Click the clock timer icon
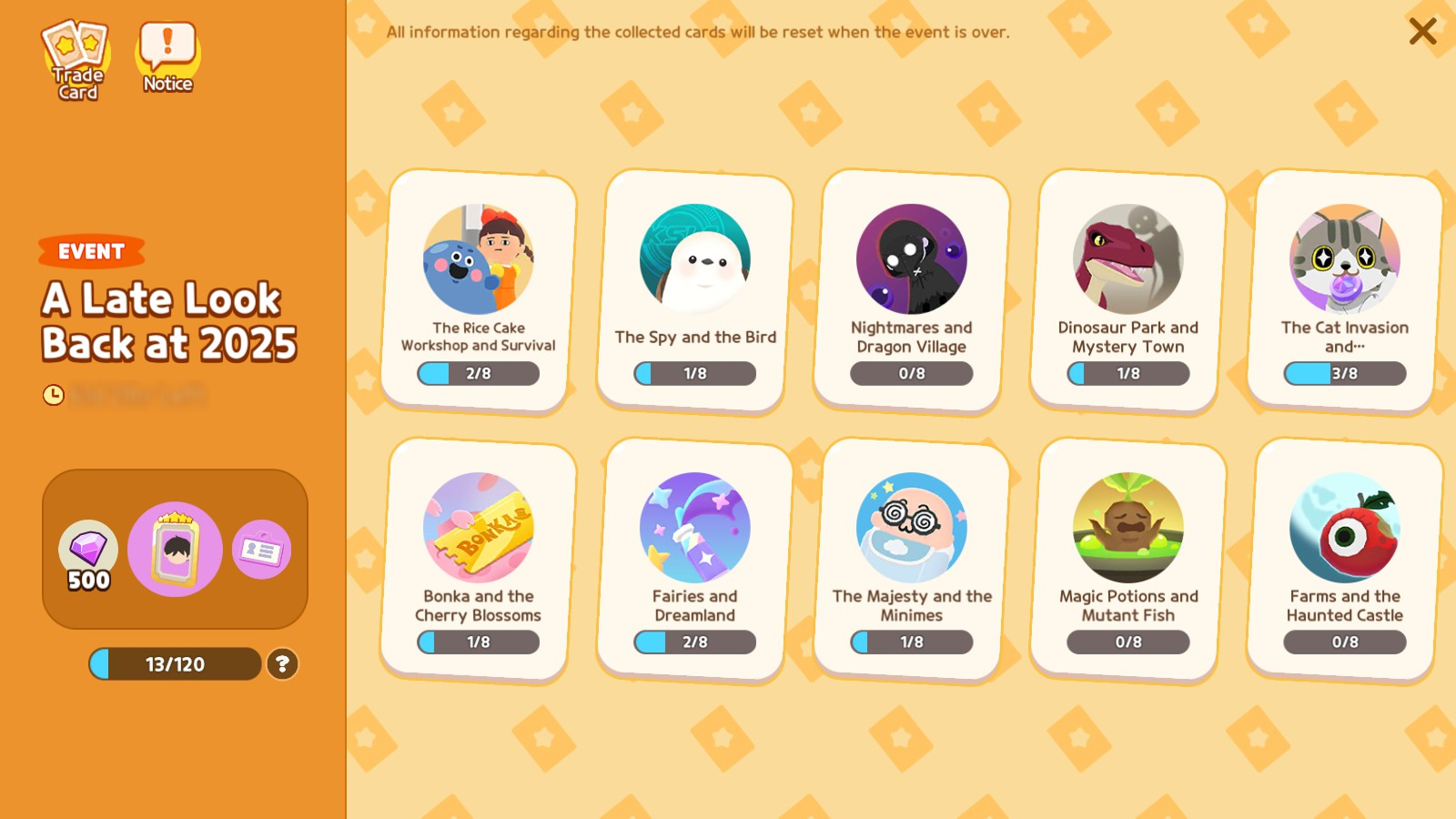The width and height of the screenshot is (1456, 819). pos(54,395)
